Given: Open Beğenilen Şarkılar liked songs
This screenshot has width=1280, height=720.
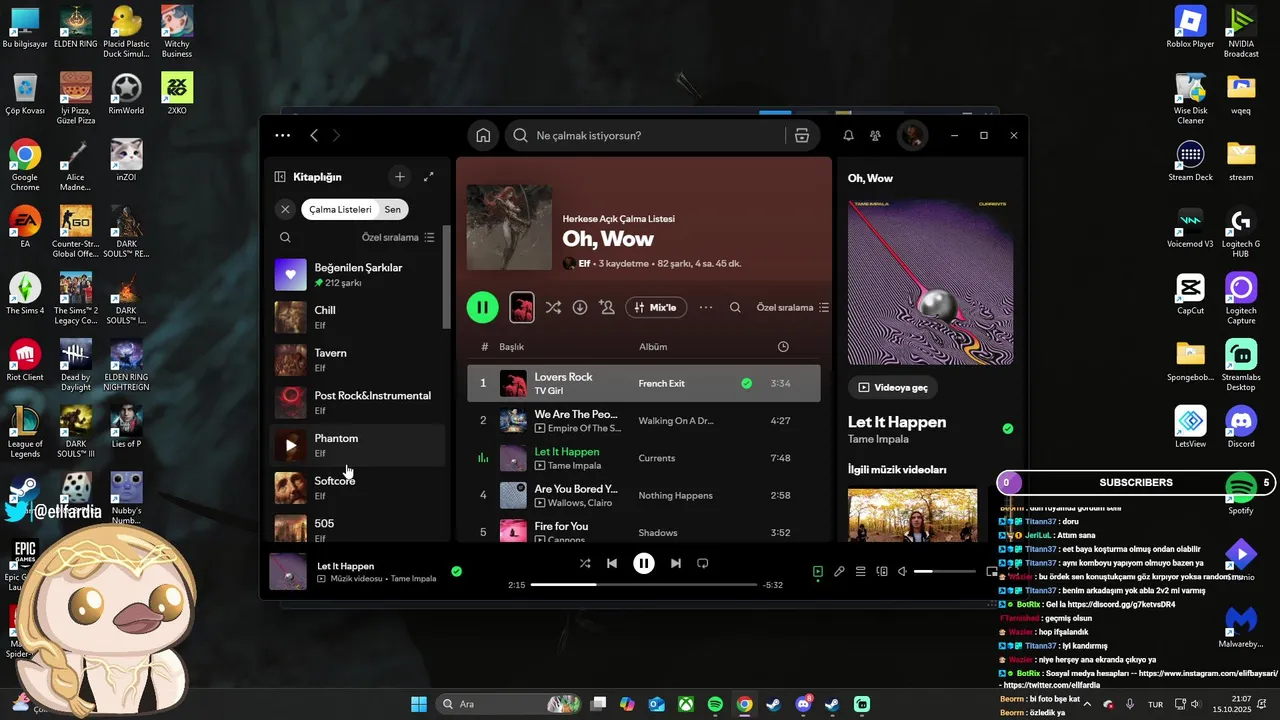Looking at the screenshot, I should tap(357, 275).
